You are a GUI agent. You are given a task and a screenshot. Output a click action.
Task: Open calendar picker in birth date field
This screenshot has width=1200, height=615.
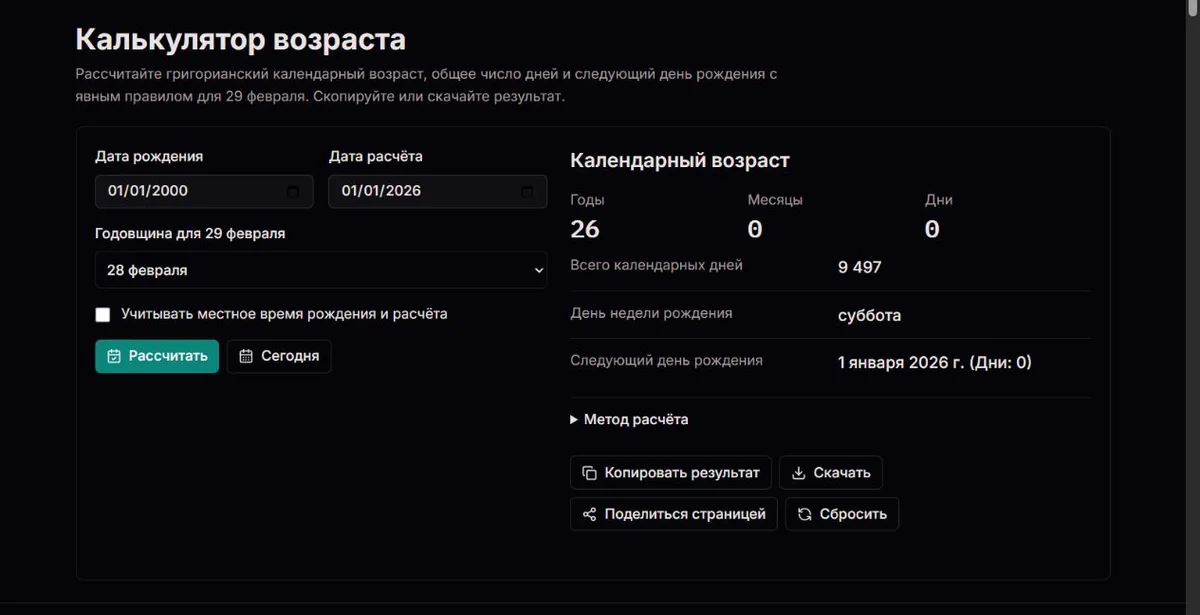292,191
